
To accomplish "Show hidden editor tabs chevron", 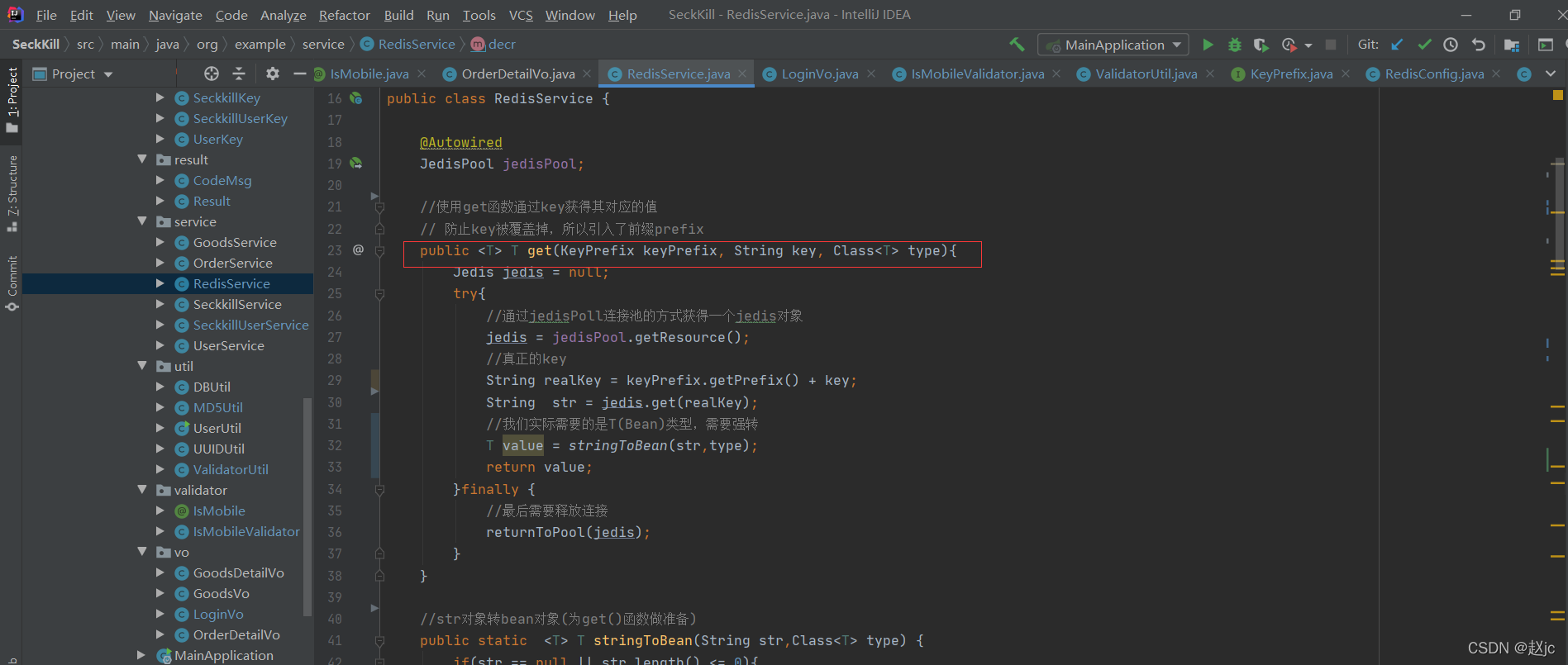I will [1551, 74].
